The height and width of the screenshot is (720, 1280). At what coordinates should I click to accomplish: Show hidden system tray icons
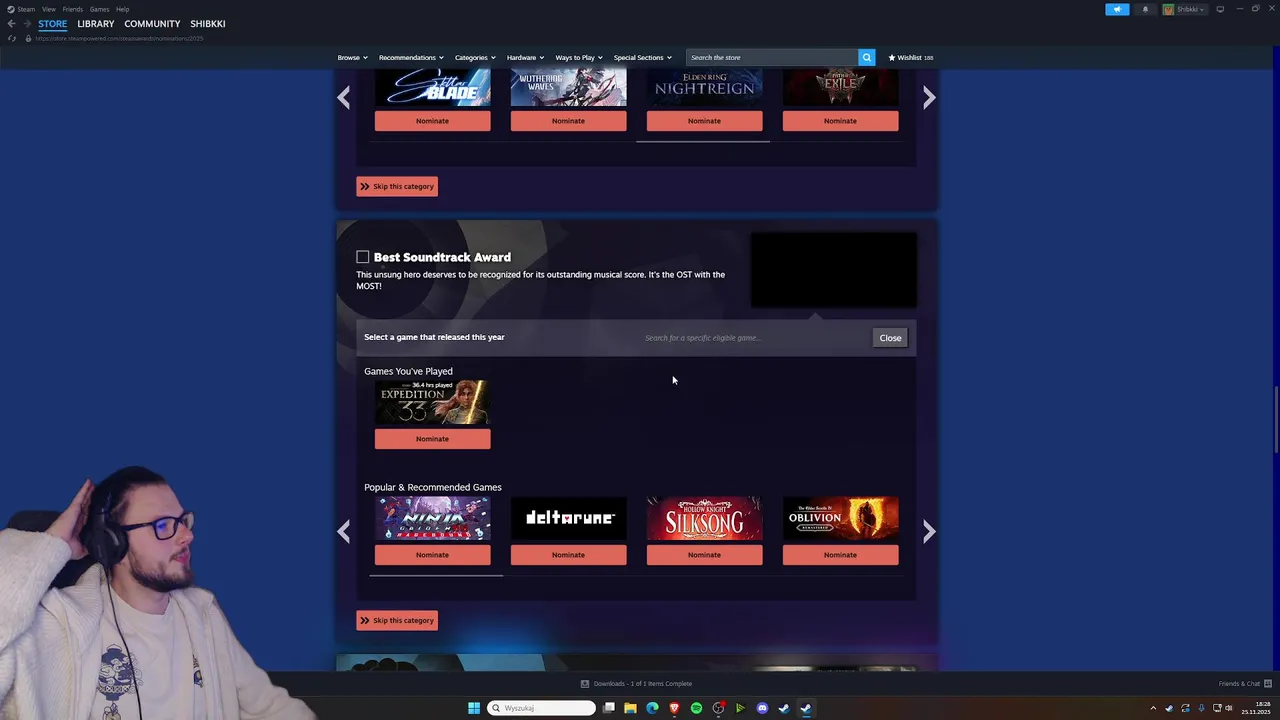coord(1153,708)
